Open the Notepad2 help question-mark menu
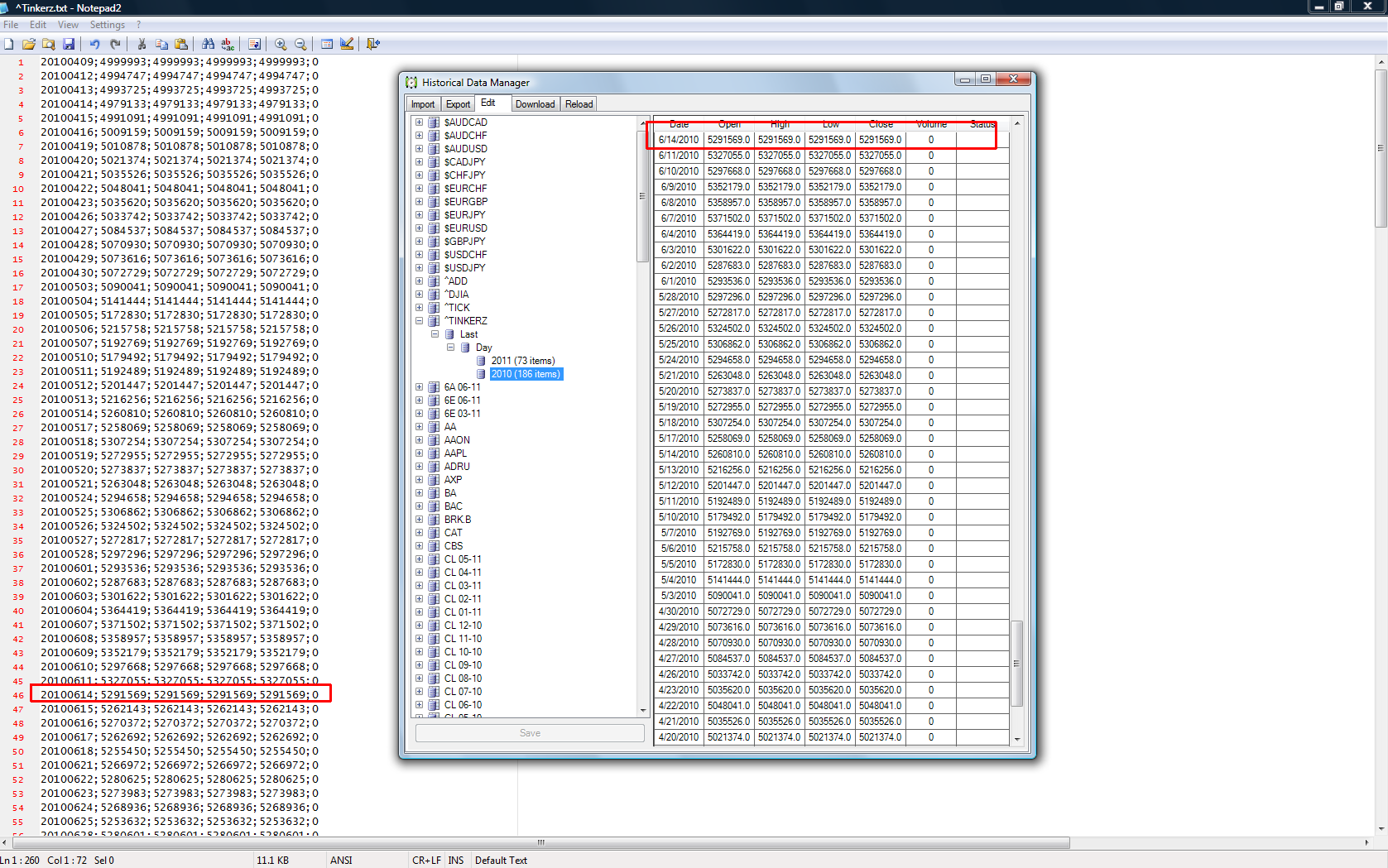The width and height of the screenshot is (1388, 868). (x=138, y=25)
